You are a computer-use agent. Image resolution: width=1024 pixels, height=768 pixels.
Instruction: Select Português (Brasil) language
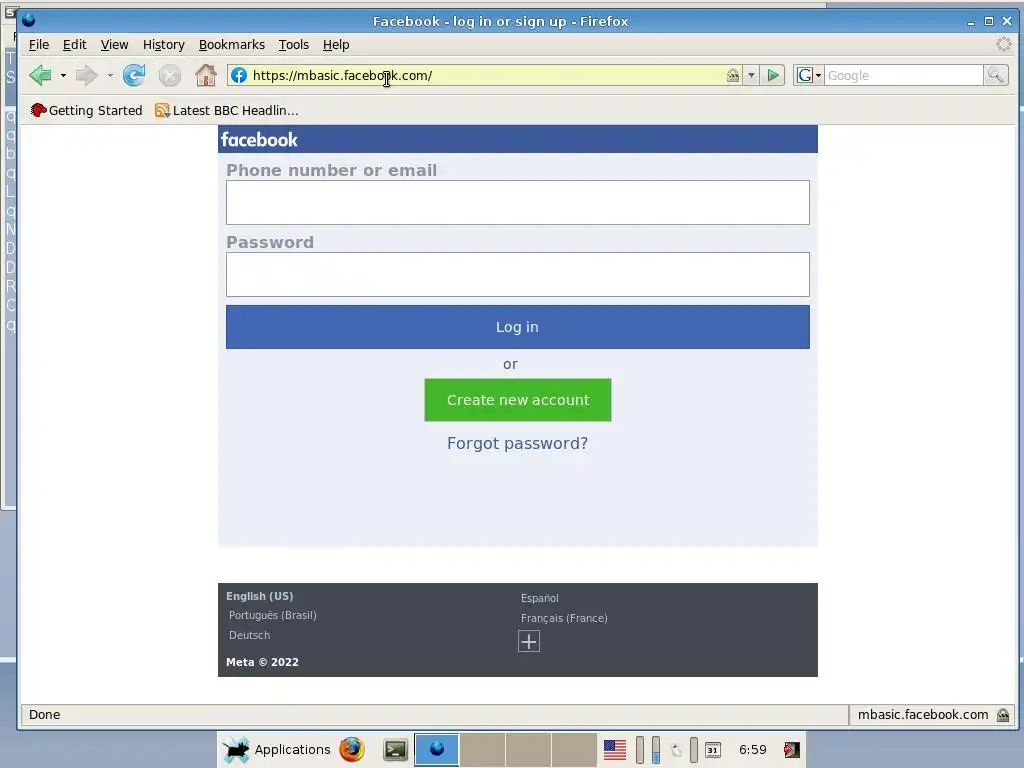coord(272,615)
